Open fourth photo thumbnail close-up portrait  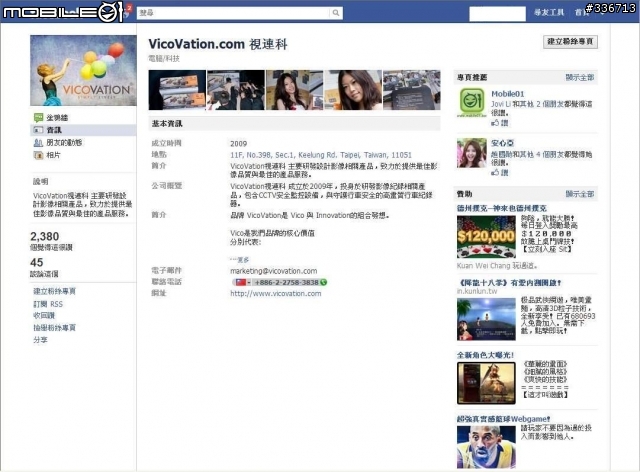pyautogui.click(x=353, y=90)
